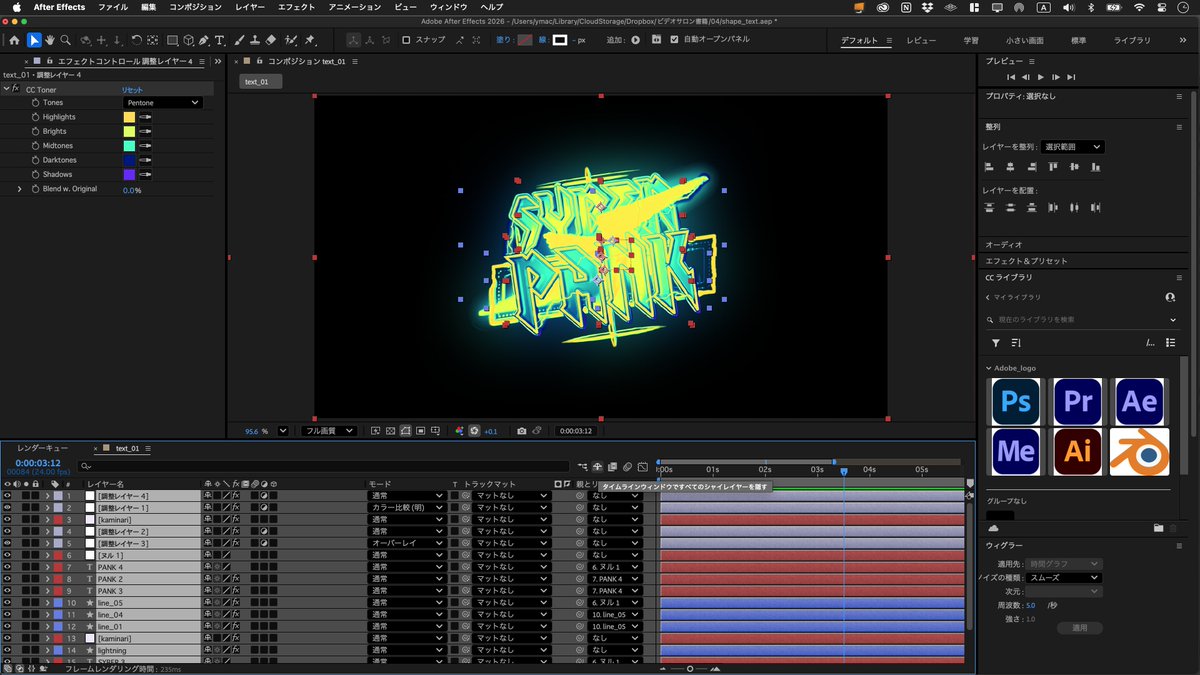The width and height of the screenshot is (1200, 675).
Task: Select the Rotation tool
Action: pos(137,40)
